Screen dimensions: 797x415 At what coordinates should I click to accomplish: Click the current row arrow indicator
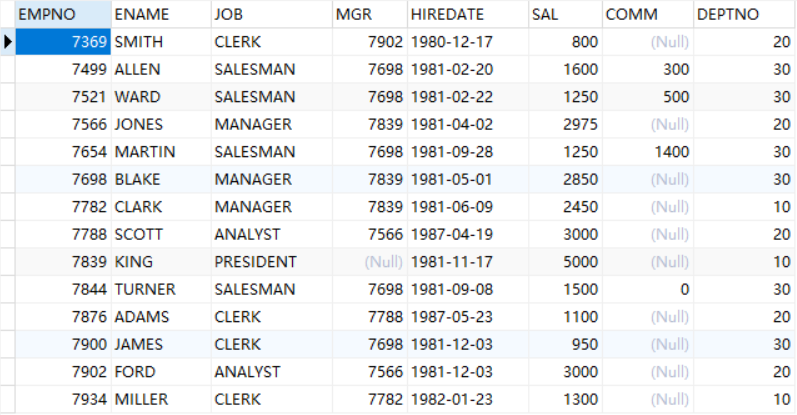8,42
